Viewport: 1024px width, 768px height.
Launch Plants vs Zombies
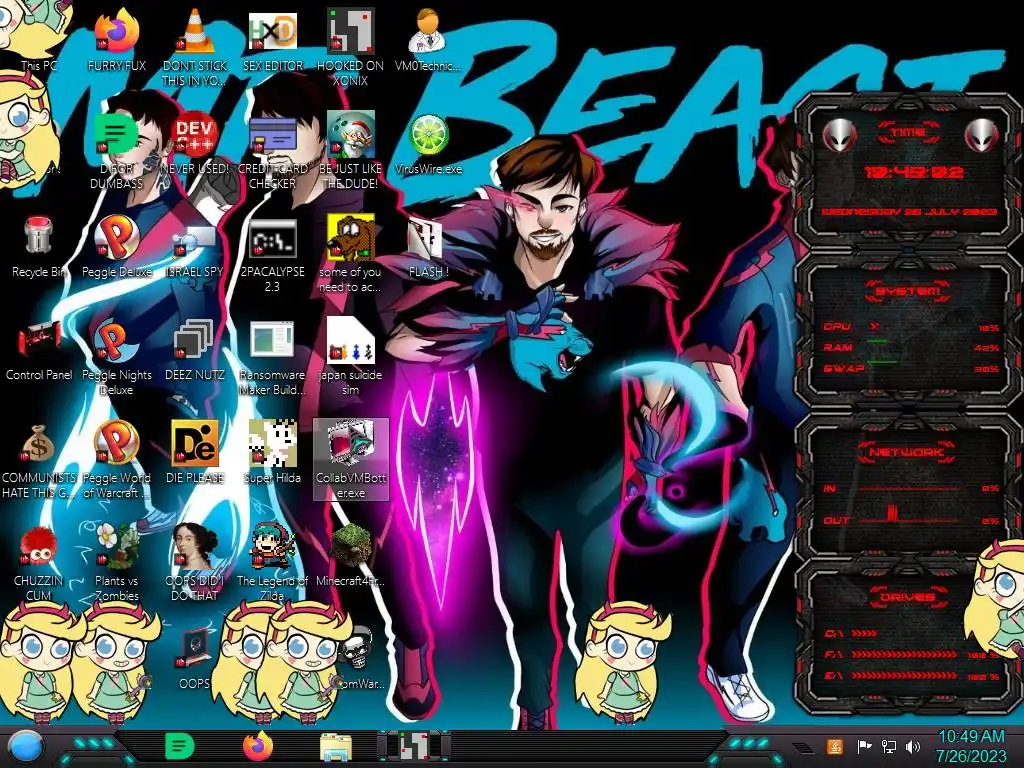[116, 563]
